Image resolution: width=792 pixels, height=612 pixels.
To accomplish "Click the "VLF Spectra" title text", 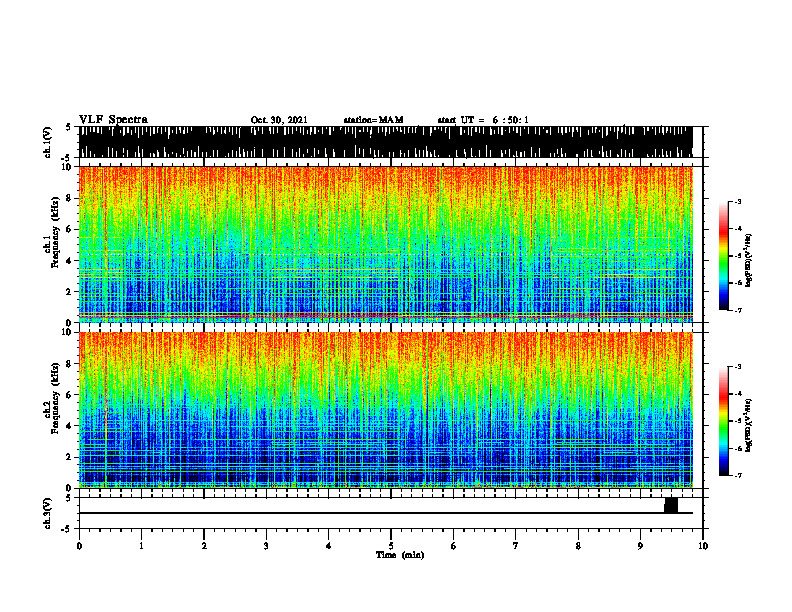I will (x=113, y=120).
